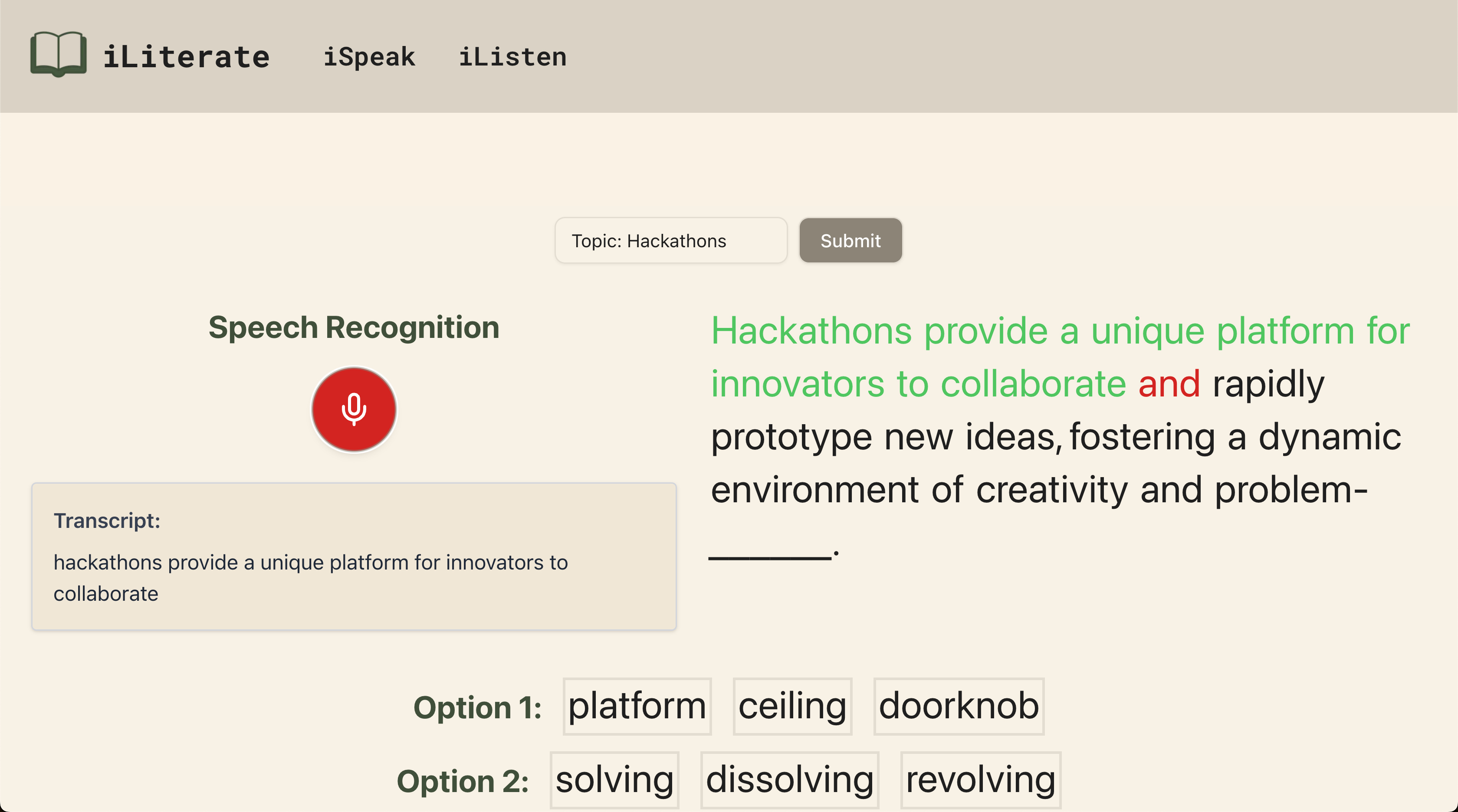This screenshot has height=812, width=1458.
Task: Click the Transcript text box
Action: (354, 556)
